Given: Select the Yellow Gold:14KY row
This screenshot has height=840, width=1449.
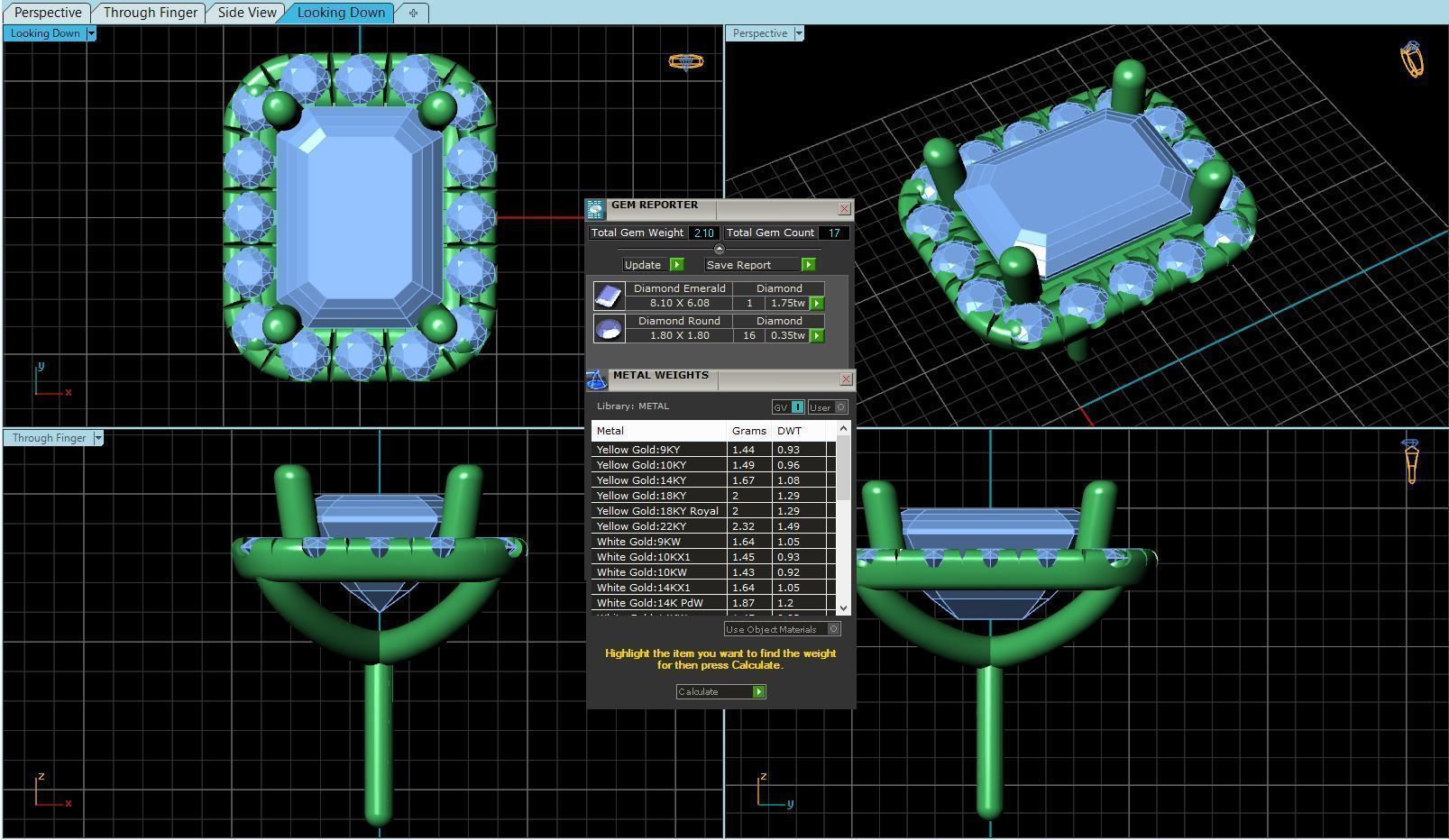Looking at the screenshot, I should point(714,480).
